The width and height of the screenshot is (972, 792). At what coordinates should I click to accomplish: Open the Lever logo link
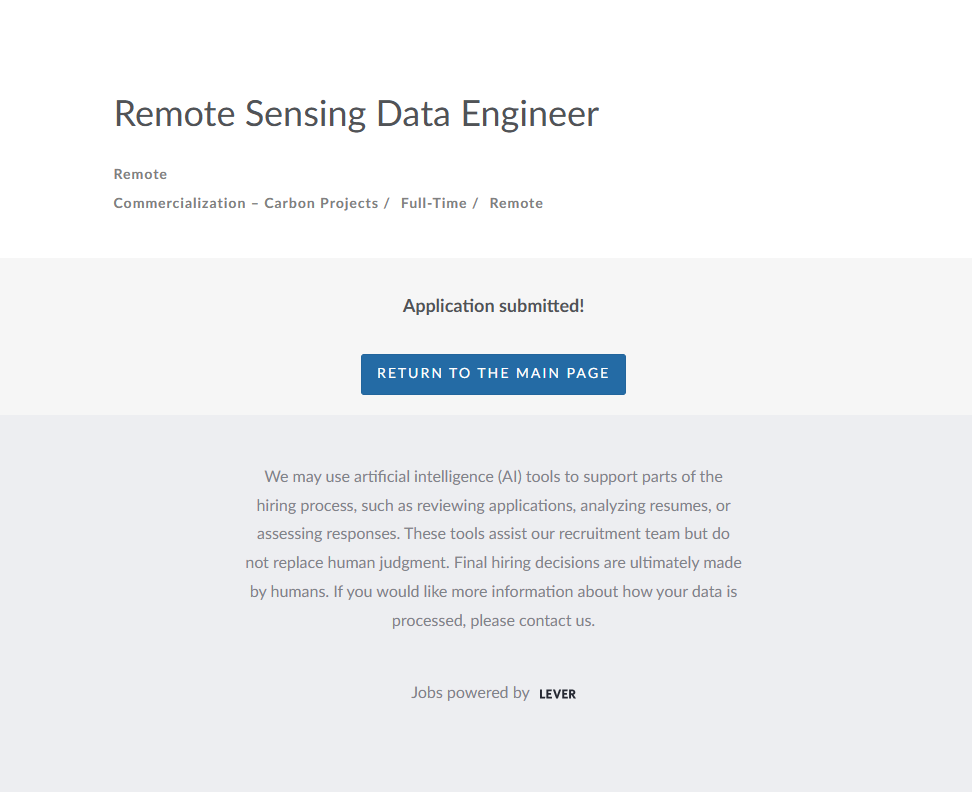click(x=557, y=694)
